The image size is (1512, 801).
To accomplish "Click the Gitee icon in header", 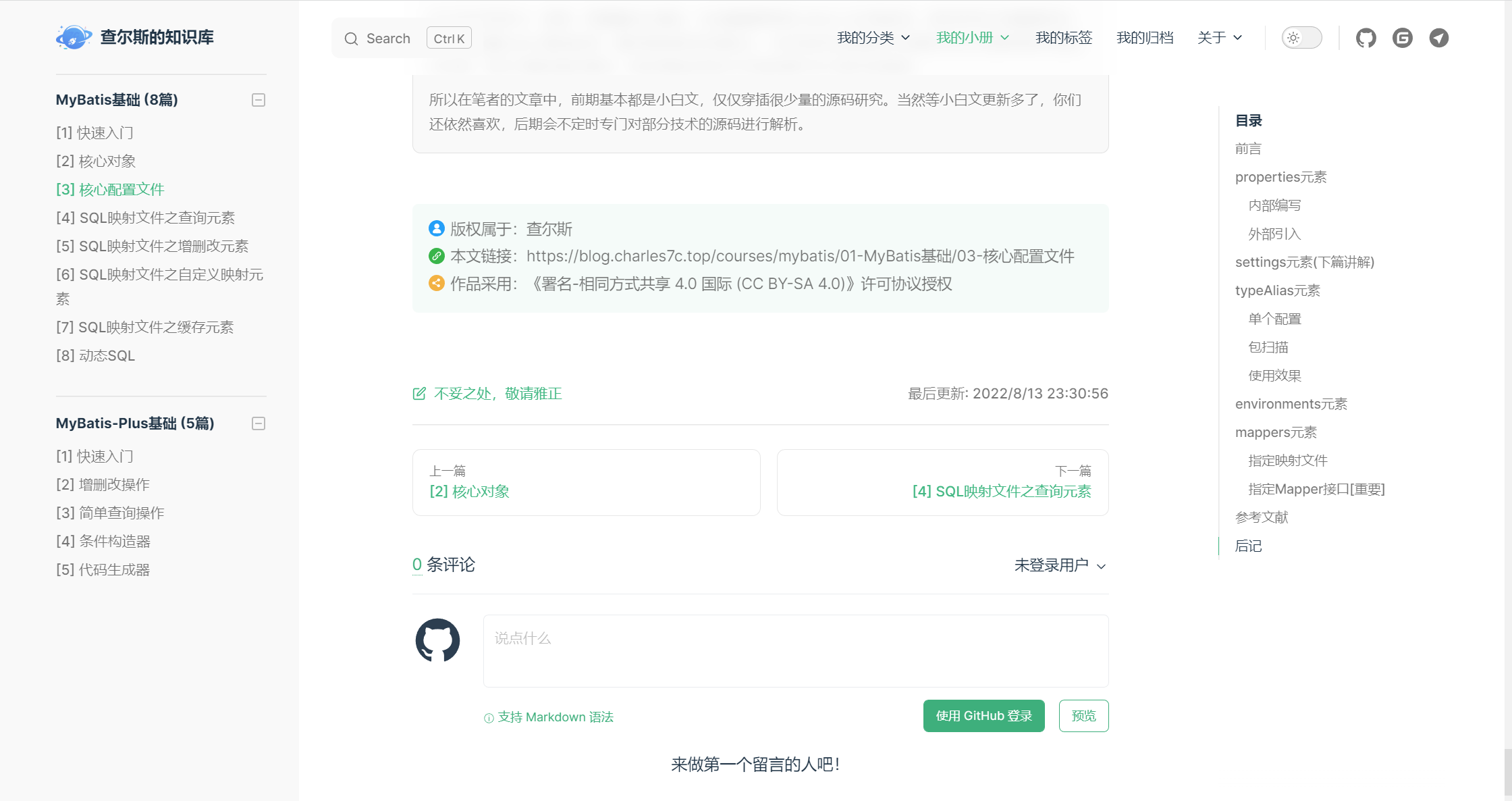I will point(1402,38).
